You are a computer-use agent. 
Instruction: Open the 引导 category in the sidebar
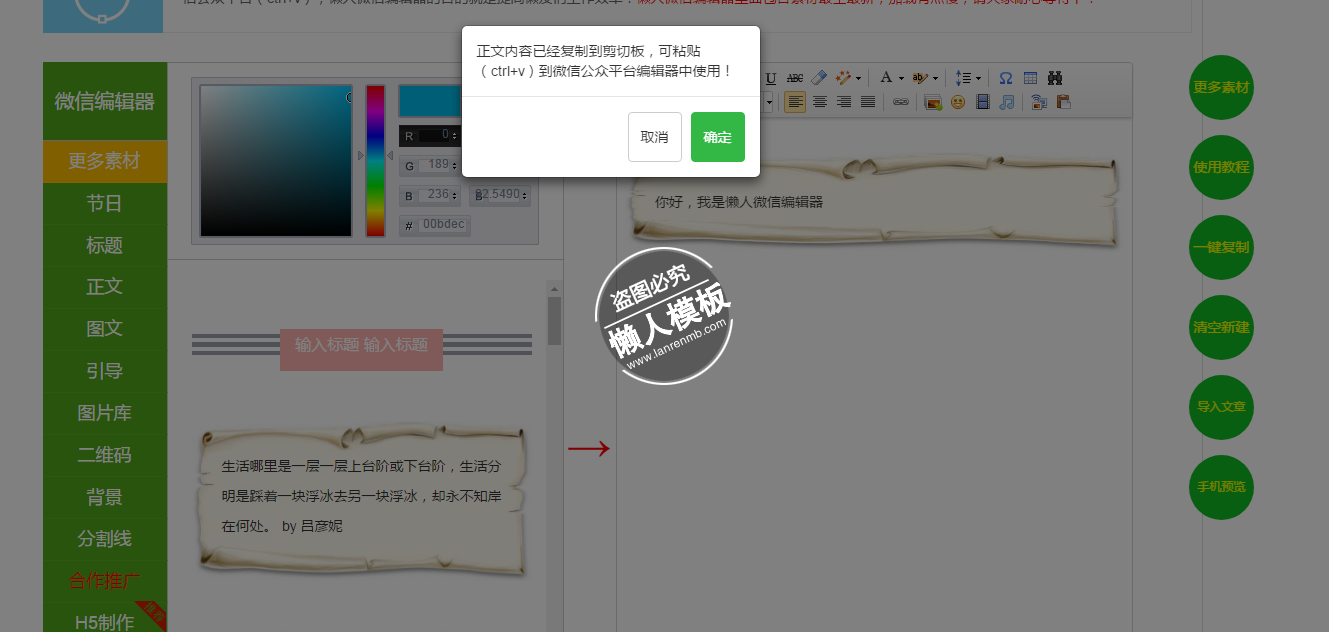coord(105,371)
